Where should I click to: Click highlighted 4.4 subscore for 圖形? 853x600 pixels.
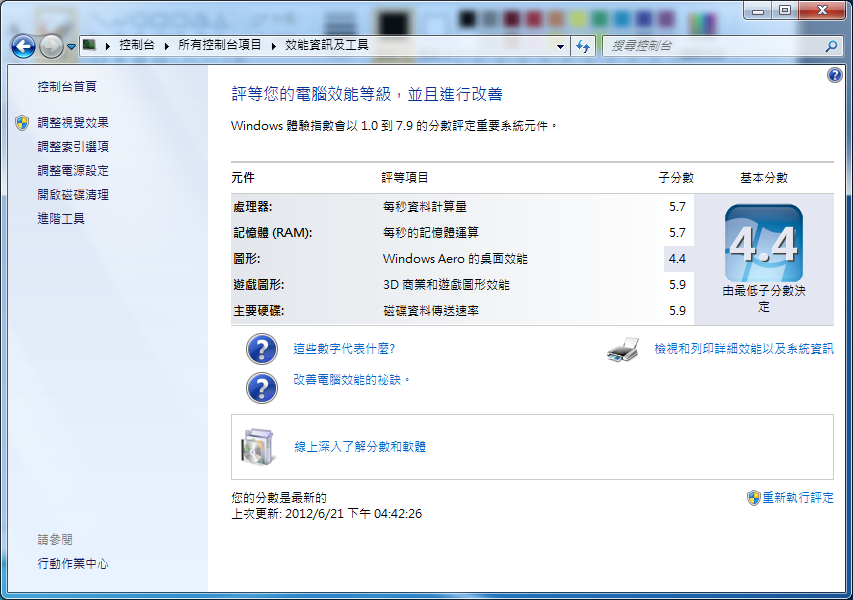coord(677,259)
